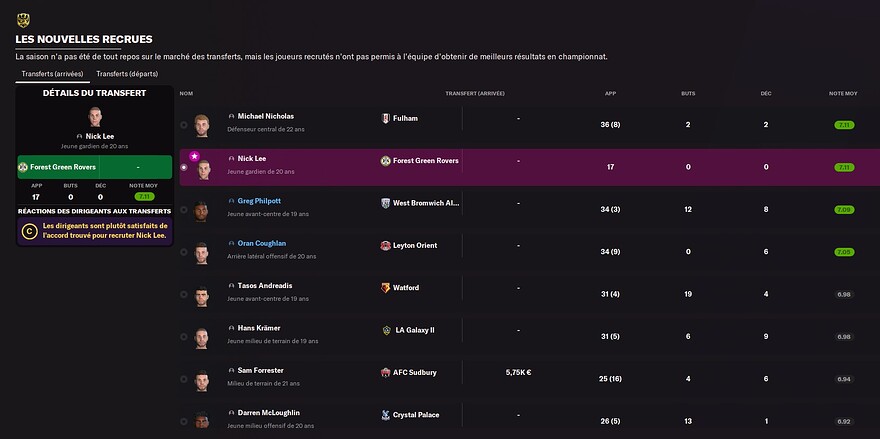Viewport: 880px width, 439px height.
Task: Select the Greg Philpott row radio button
Action: pos(184,209)
